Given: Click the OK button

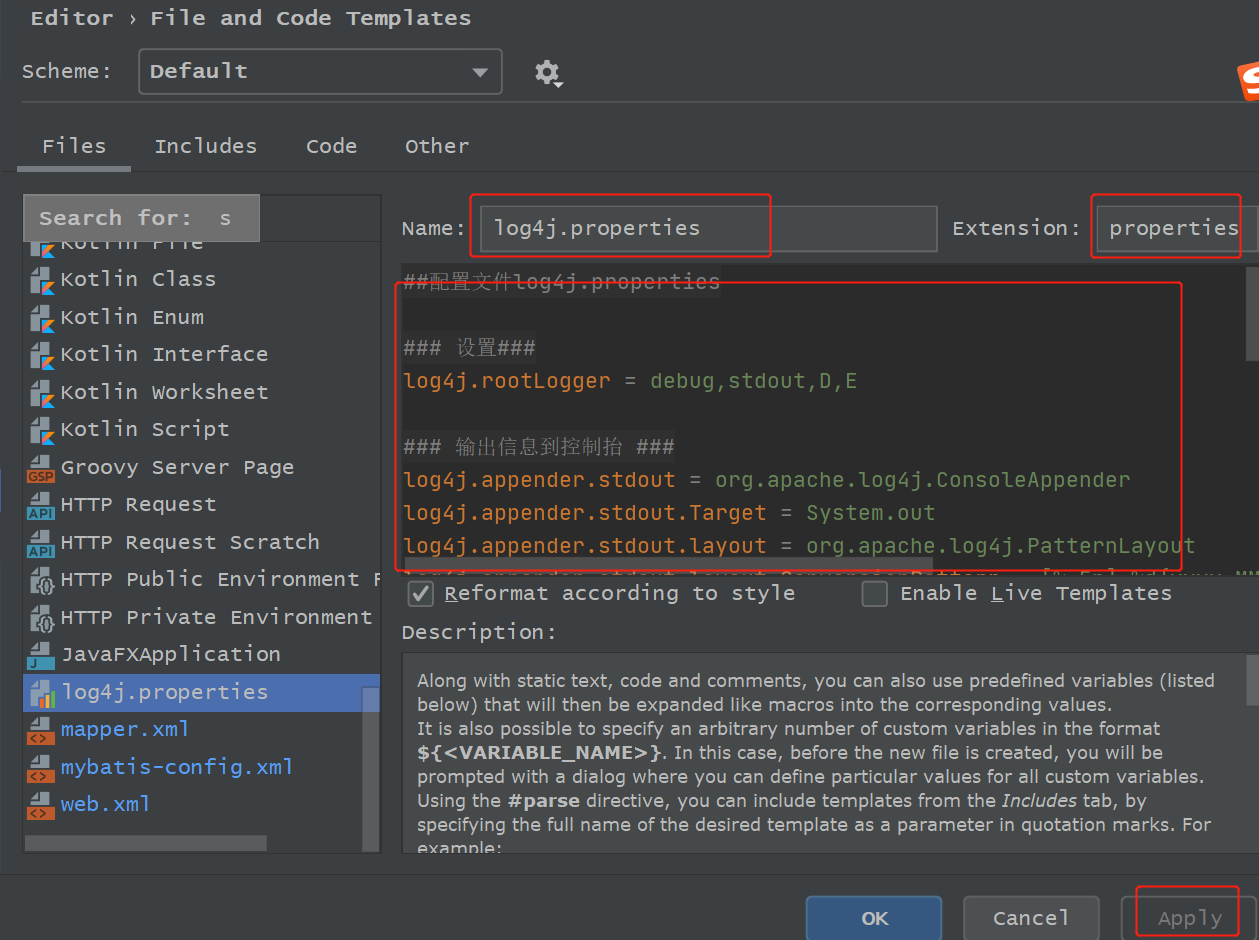Looking at the screenshot, I should 873,918.
